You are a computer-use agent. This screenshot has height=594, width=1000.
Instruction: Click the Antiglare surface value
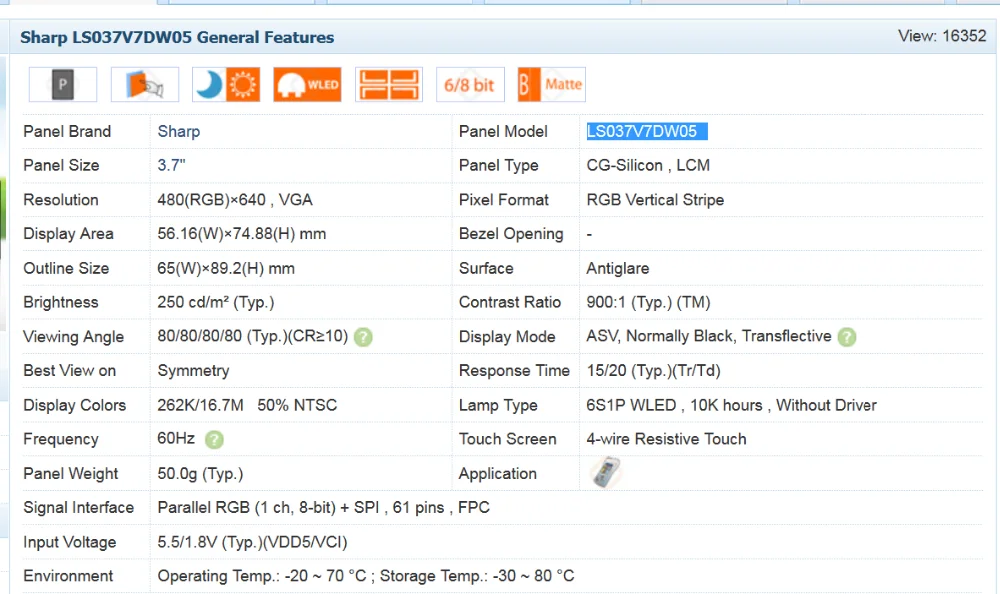pos(617,269)
